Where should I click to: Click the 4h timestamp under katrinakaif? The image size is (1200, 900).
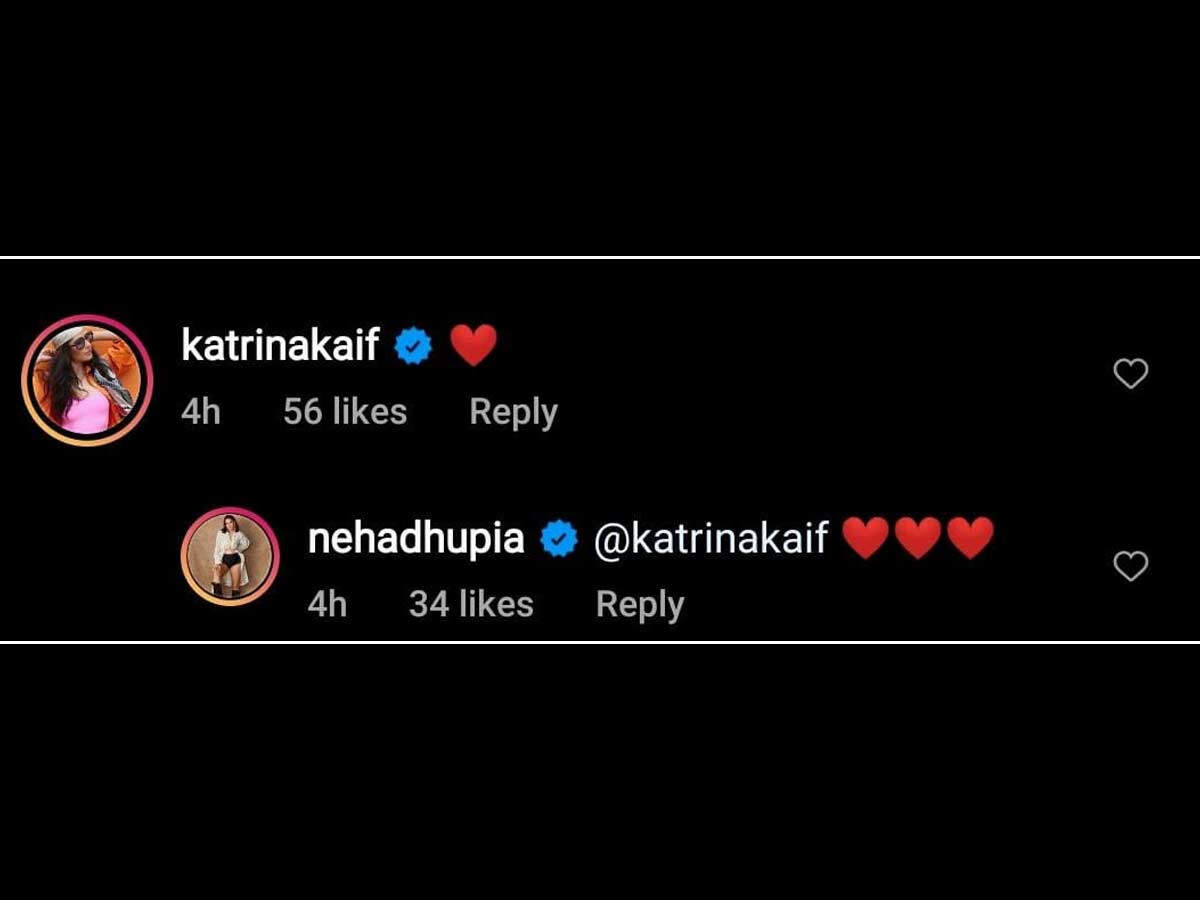pyautogui.click(x=201, y=411)
